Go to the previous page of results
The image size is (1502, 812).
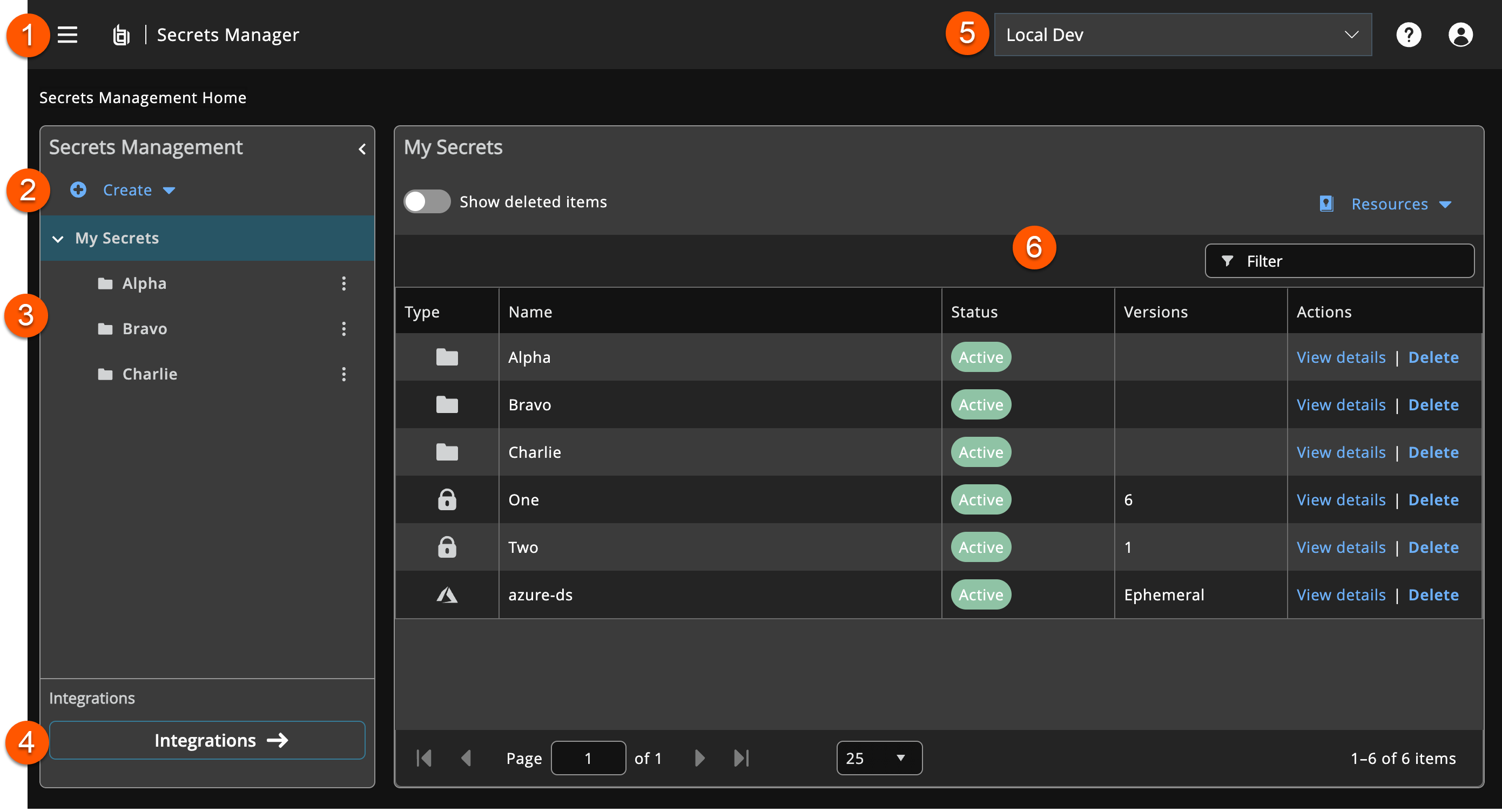coord(466,758)
